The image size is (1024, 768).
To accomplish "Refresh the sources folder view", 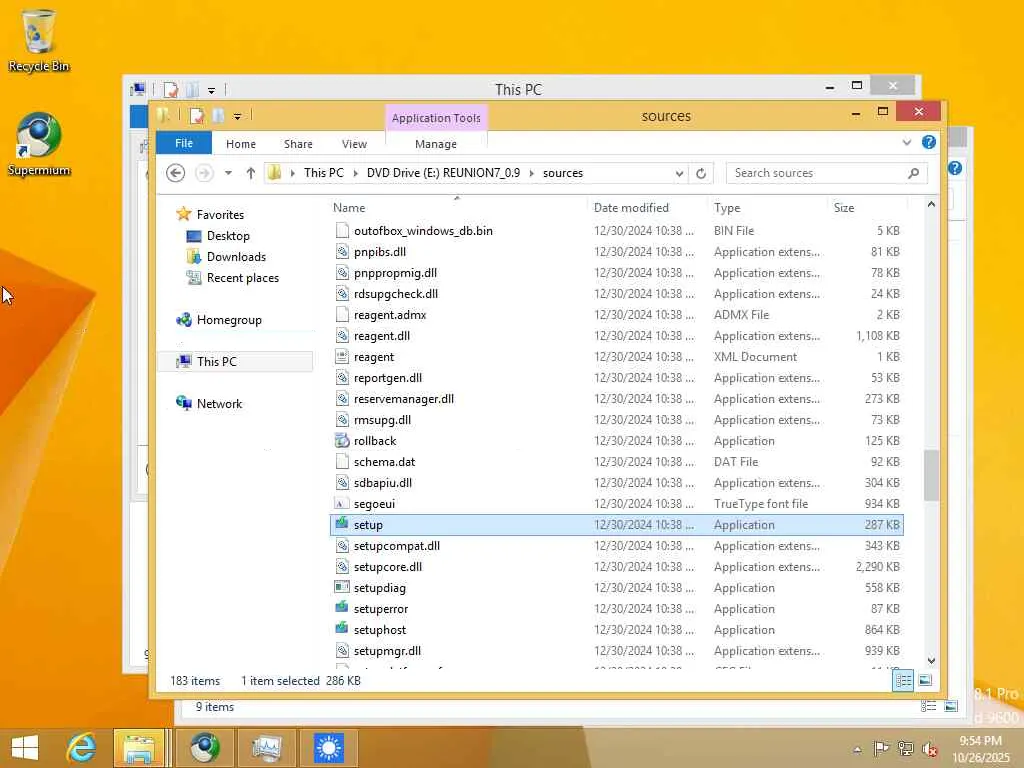I will [x=701, y=173].
